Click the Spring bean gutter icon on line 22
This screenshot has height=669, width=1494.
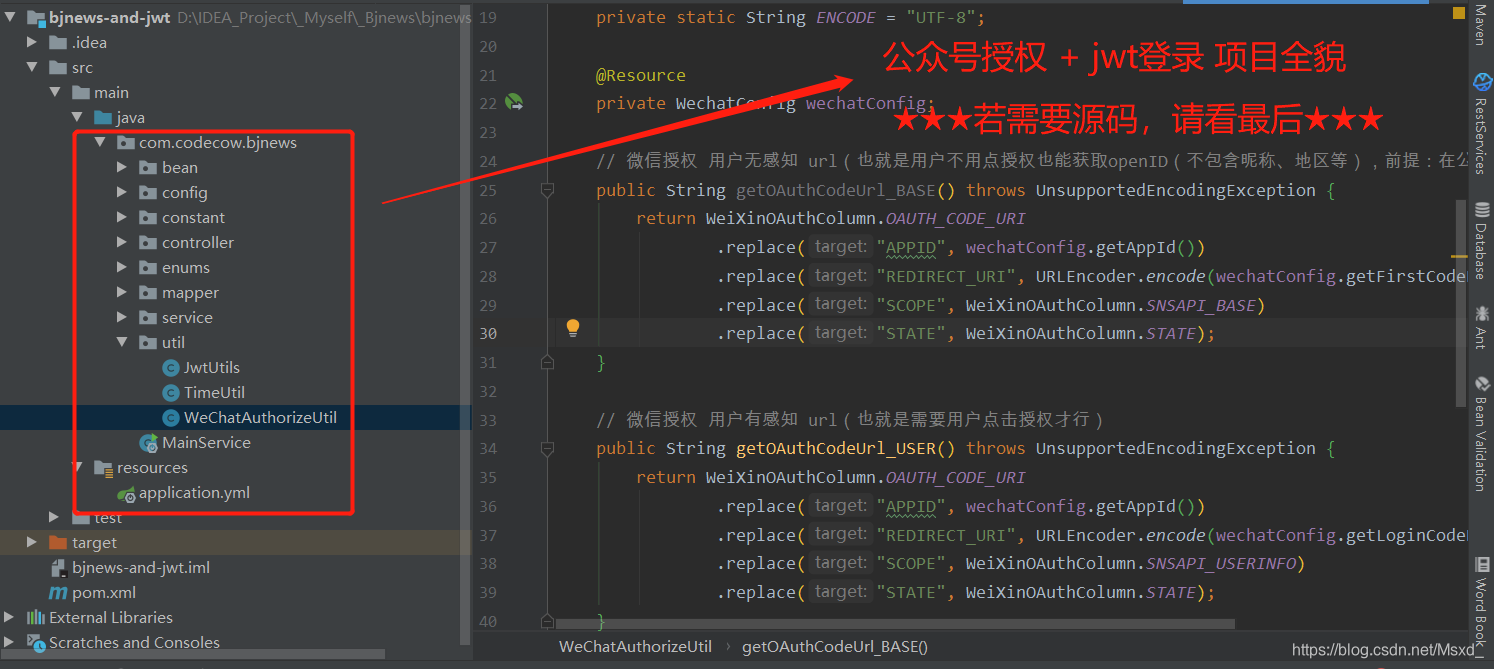[515, 102]
